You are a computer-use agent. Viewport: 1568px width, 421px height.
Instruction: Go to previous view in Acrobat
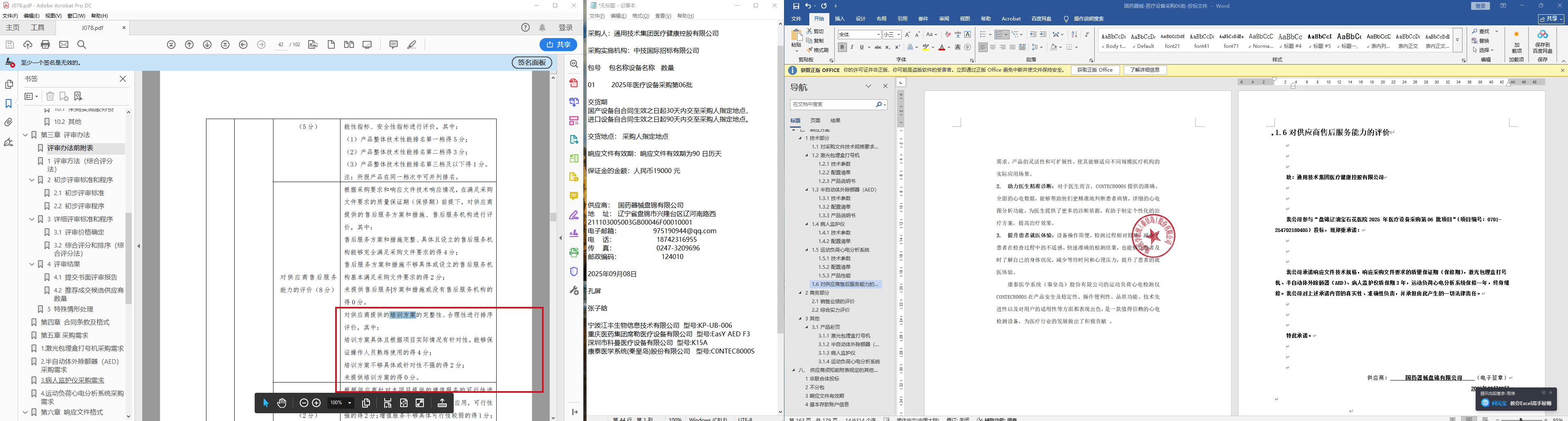pos(244,45)
